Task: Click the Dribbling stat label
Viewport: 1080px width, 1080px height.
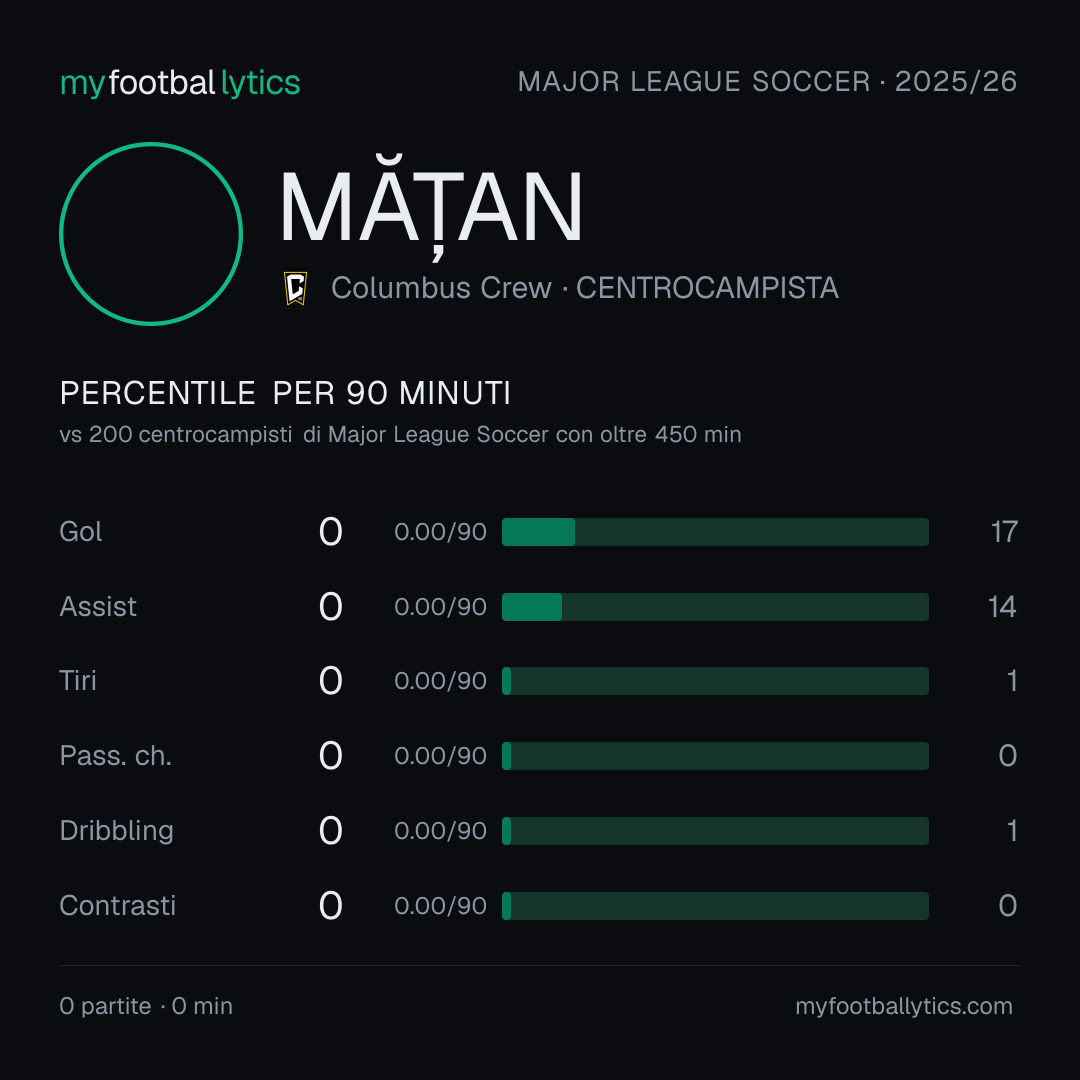Action: 116,831
